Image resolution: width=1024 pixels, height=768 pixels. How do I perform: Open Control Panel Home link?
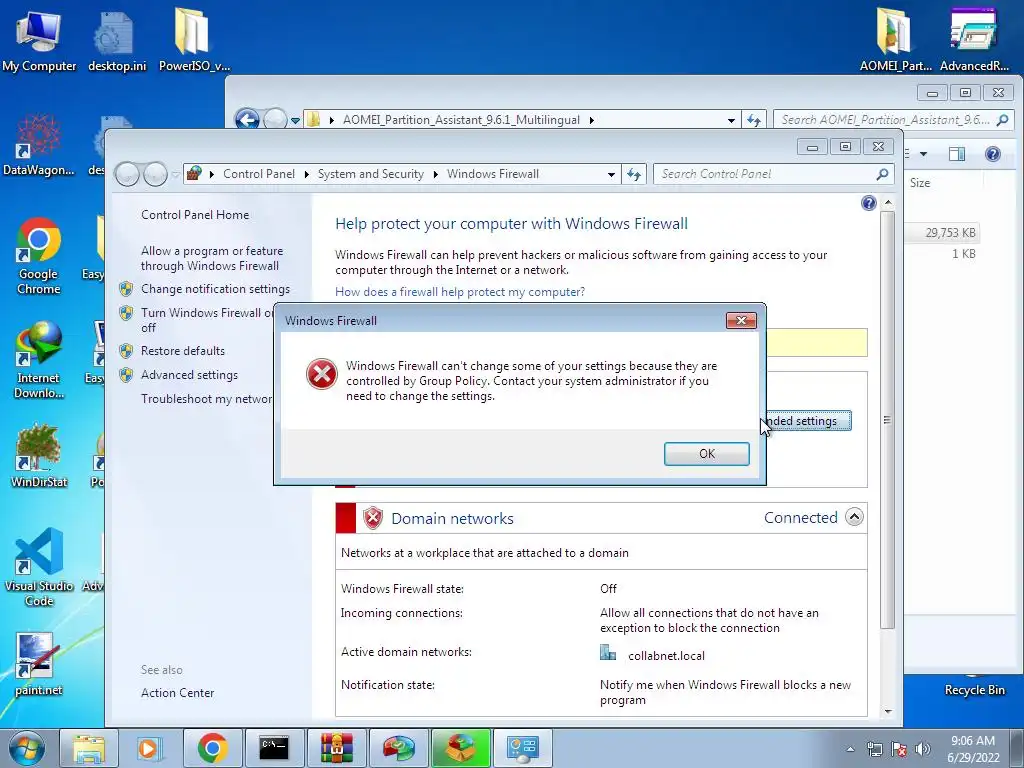click(x=195, y=215)
